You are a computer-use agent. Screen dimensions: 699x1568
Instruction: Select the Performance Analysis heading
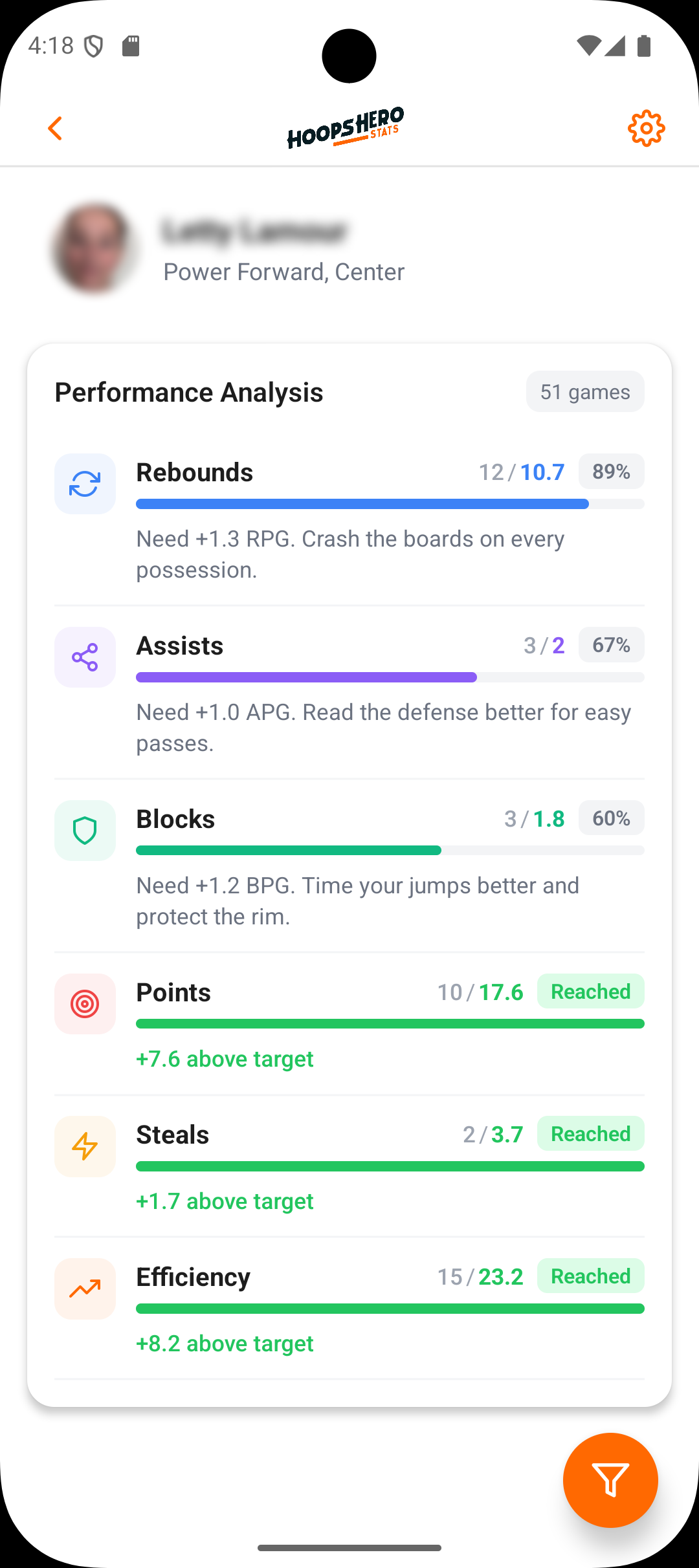(188, 391)
